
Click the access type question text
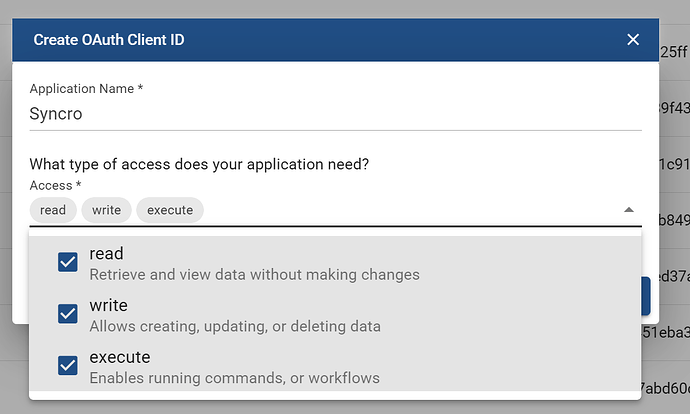199,164
